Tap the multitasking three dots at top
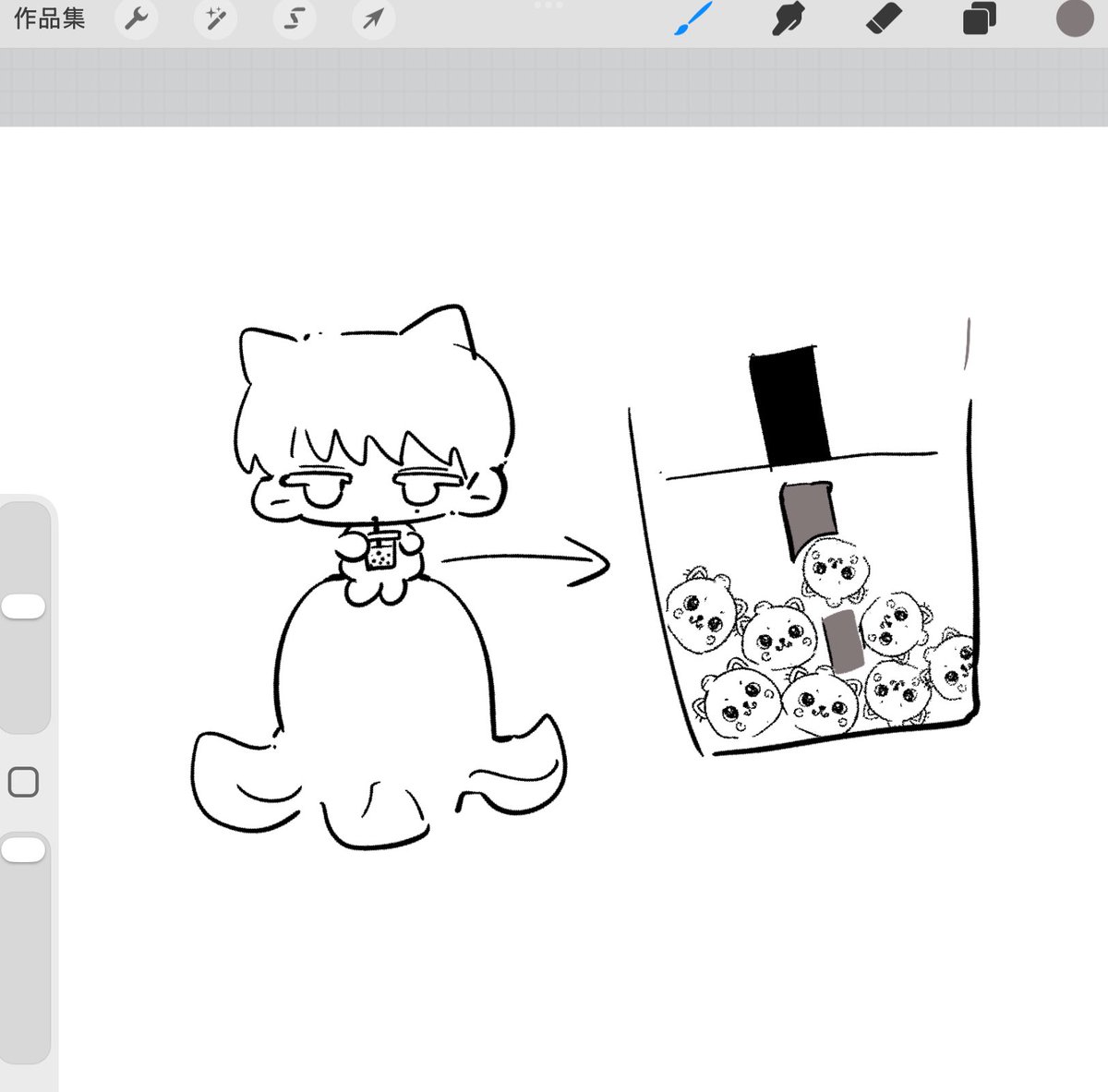This screenshot has width=1108, height=1092. coord(548,6)
